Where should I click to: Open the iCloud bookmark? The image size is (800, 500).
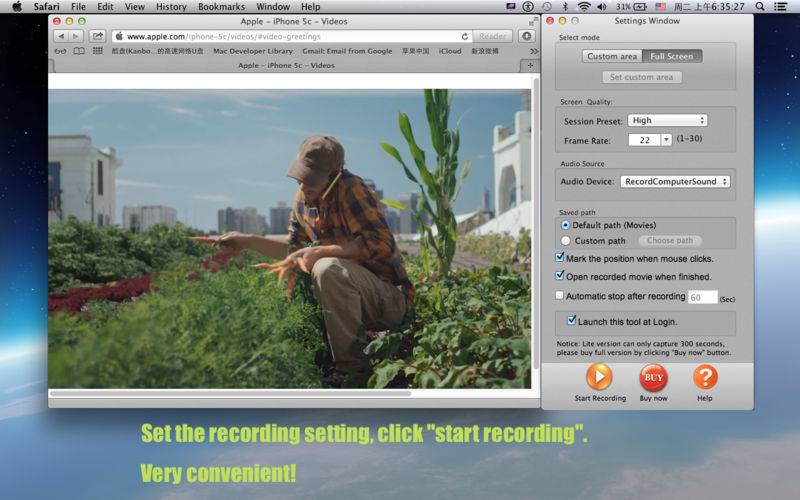coord(449,51)
